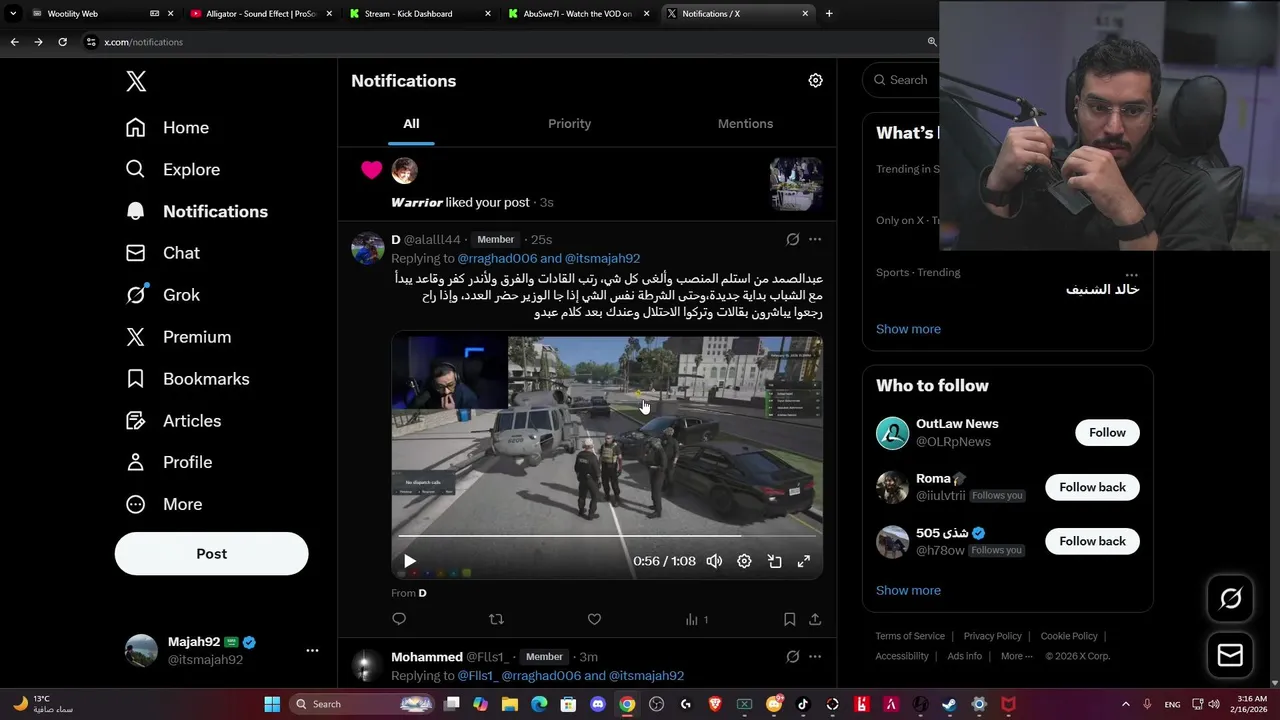Image resolution: width=1280 pixels, height=720 pixels.
Task: View analytics for D's post
Action: [696, 620]
